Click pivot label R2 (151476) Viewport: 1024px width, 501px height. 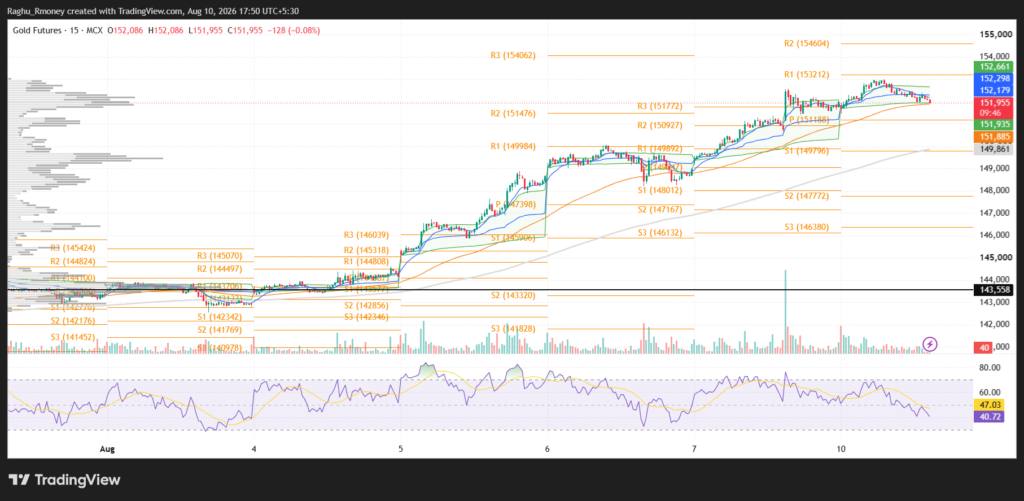pyautogui.click(x=513, y=113)
